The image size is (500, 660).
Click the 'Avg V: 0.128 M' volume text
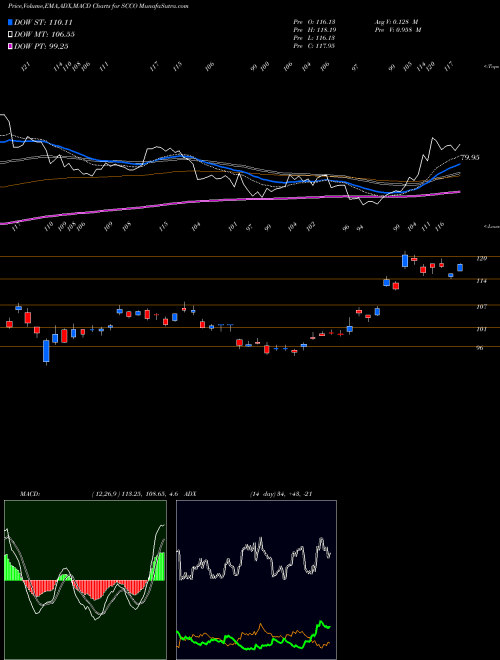pos(396,22)
